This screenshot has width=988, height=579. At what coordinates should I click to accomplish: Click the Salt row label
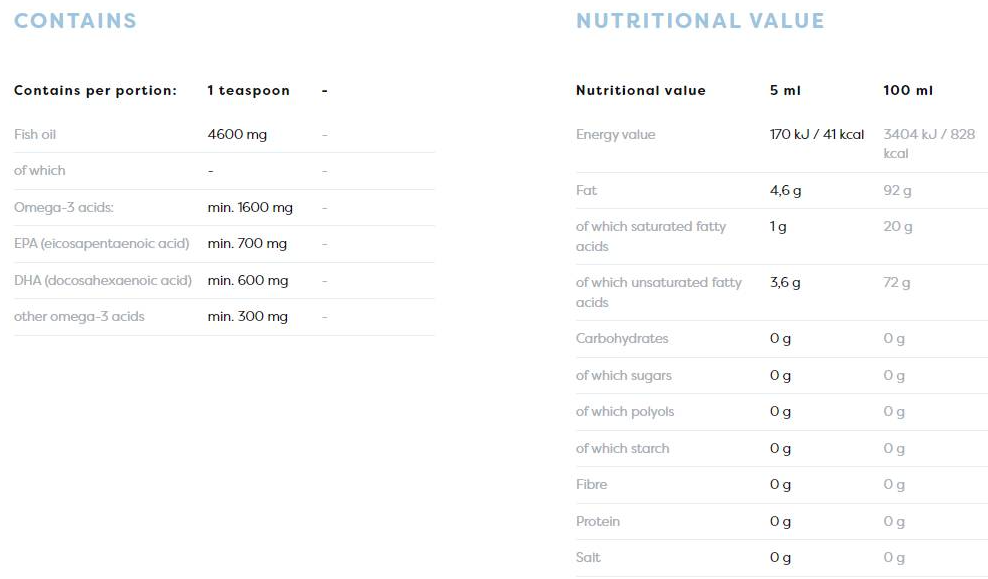(588, 557)
